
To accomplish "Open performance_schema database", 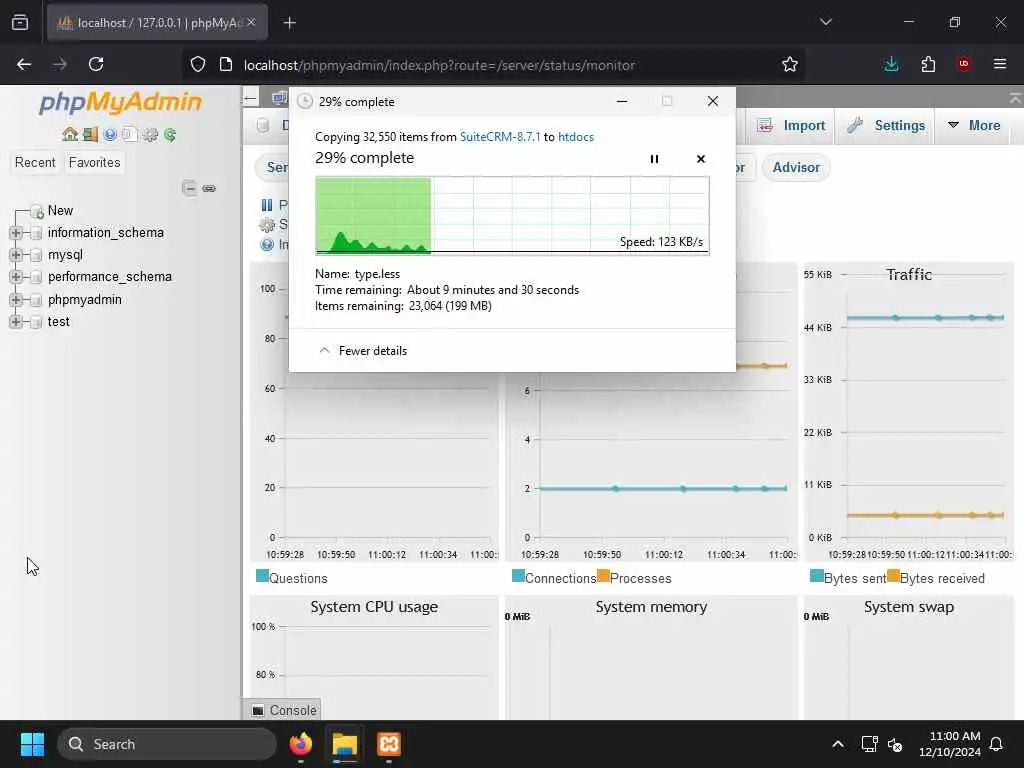I will point(110,277).
